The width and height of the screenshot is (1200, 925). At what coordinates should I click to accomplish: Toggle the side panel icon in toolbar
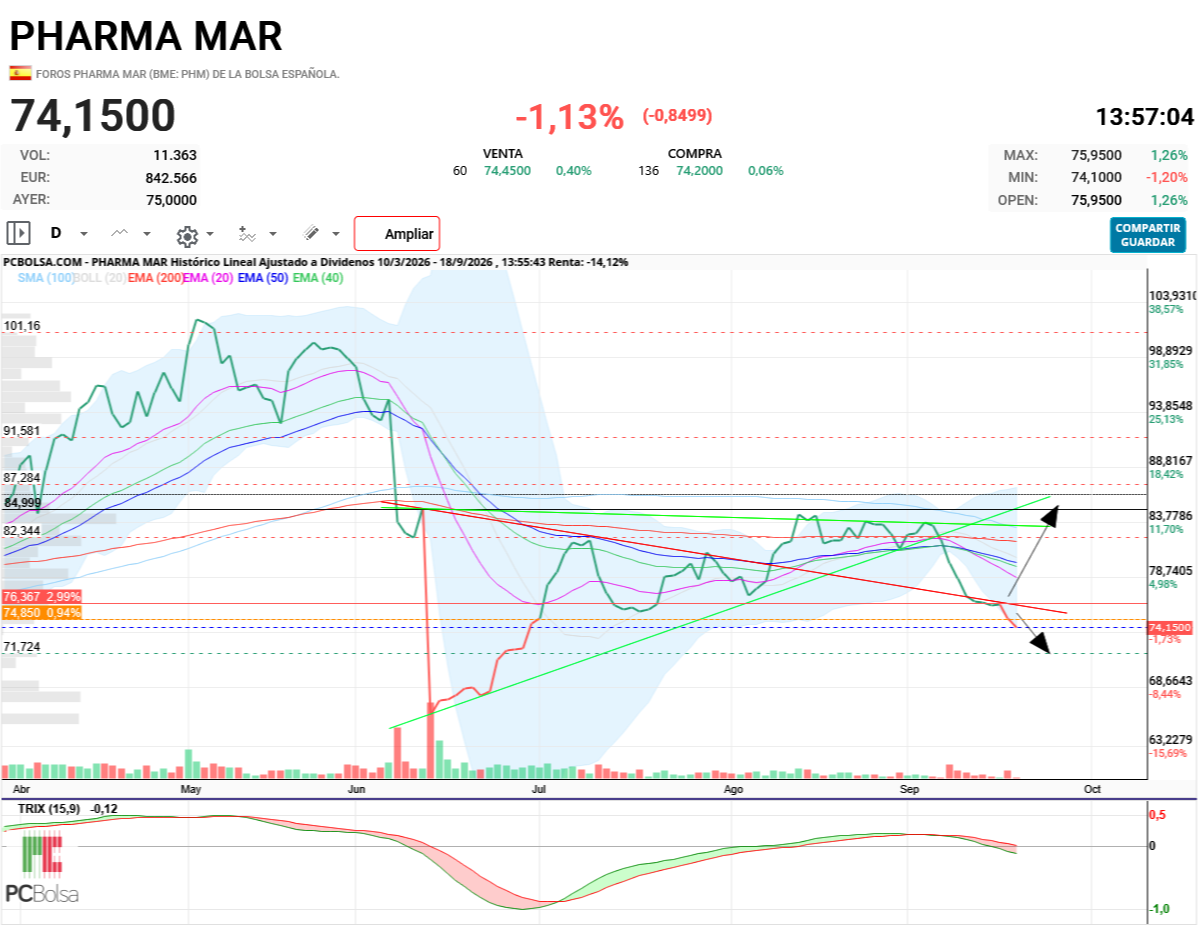click(18, 233)
